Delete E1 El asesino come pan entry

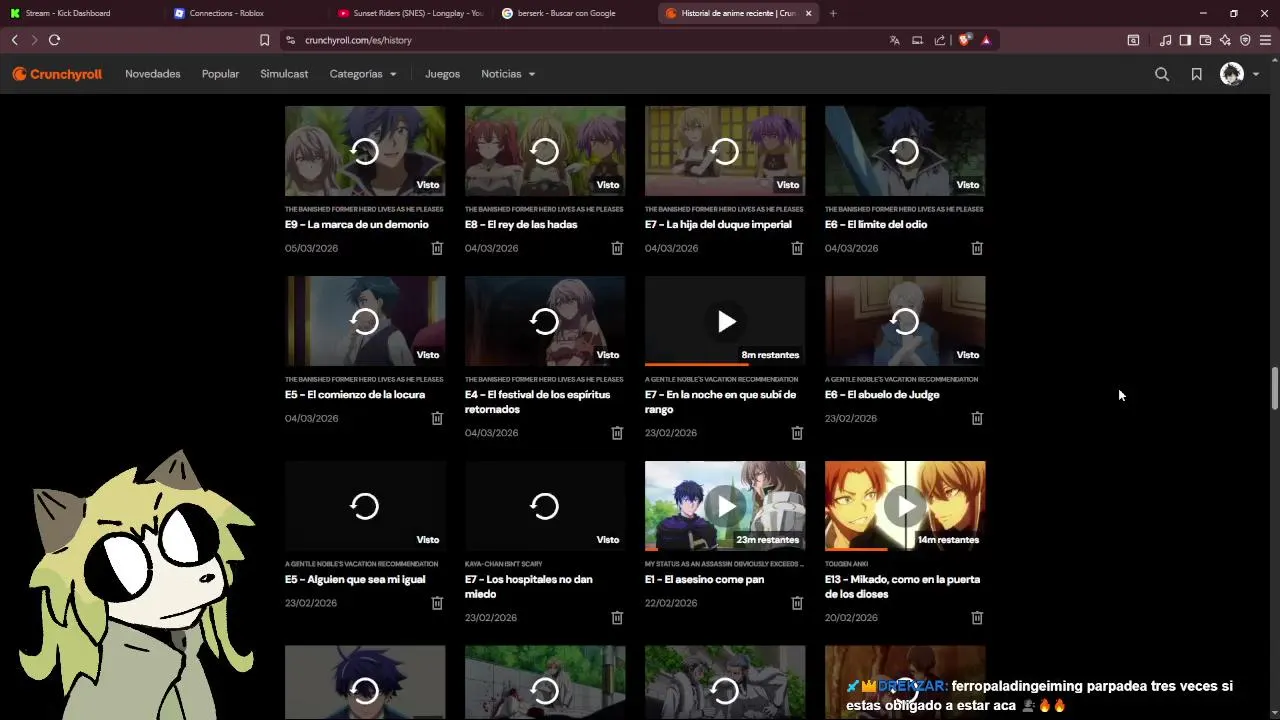coord(797,603)
